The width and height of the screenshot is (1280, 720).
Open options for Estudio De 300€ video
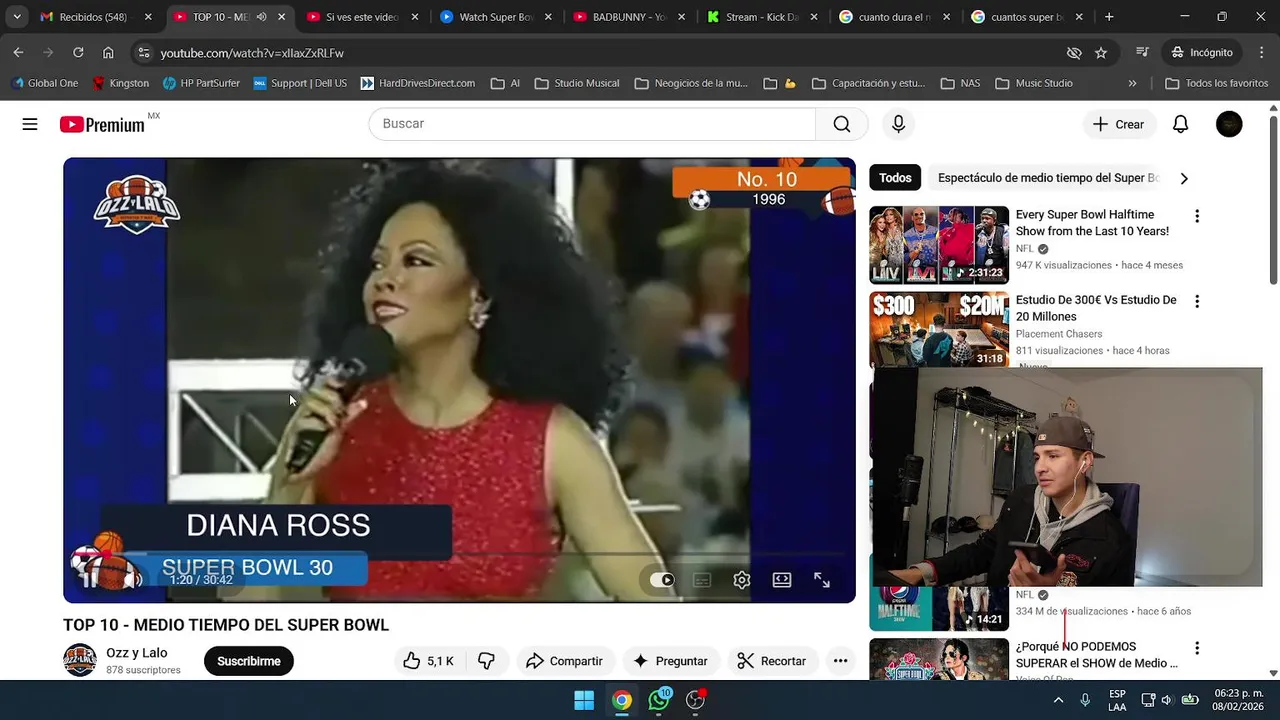(1197, 301)
